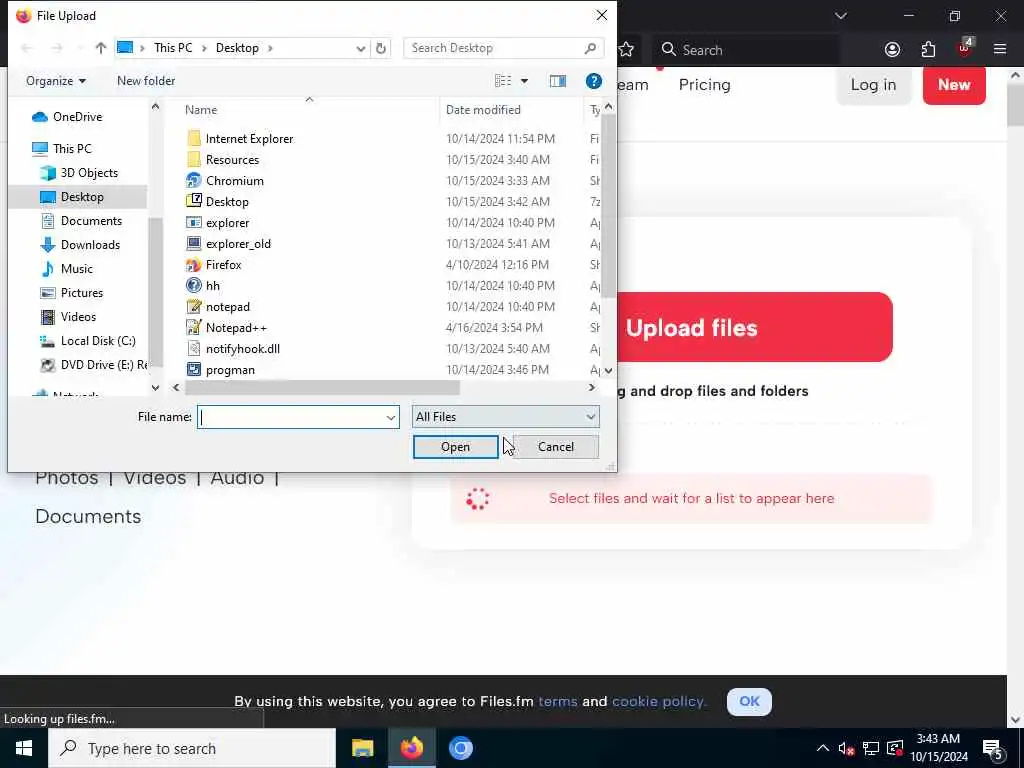The height and width of the screenshot is (768, 1024).
Task: Click the bookmark star icon in Firefox
Action: [x=626, y=50]
